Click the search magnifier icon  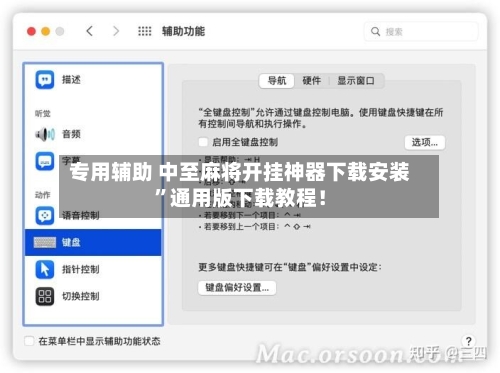coord(375,32)
